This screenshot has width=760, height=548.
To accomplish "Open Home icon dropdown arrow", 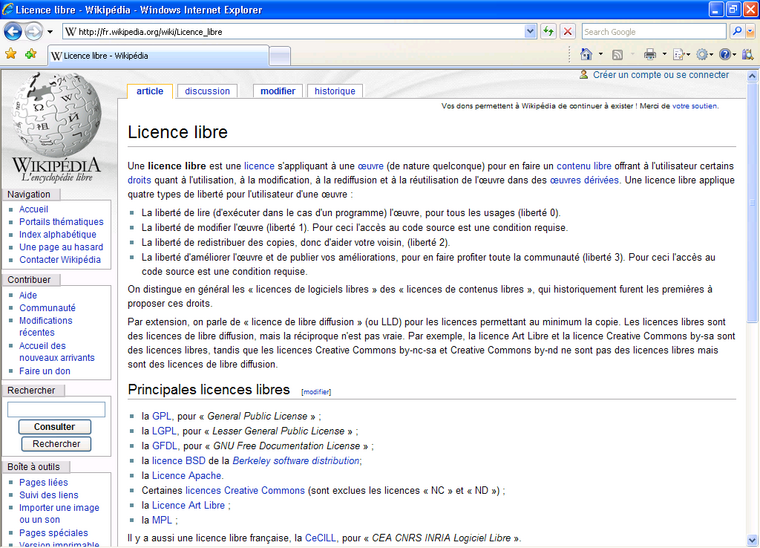I will coord(601,54).
